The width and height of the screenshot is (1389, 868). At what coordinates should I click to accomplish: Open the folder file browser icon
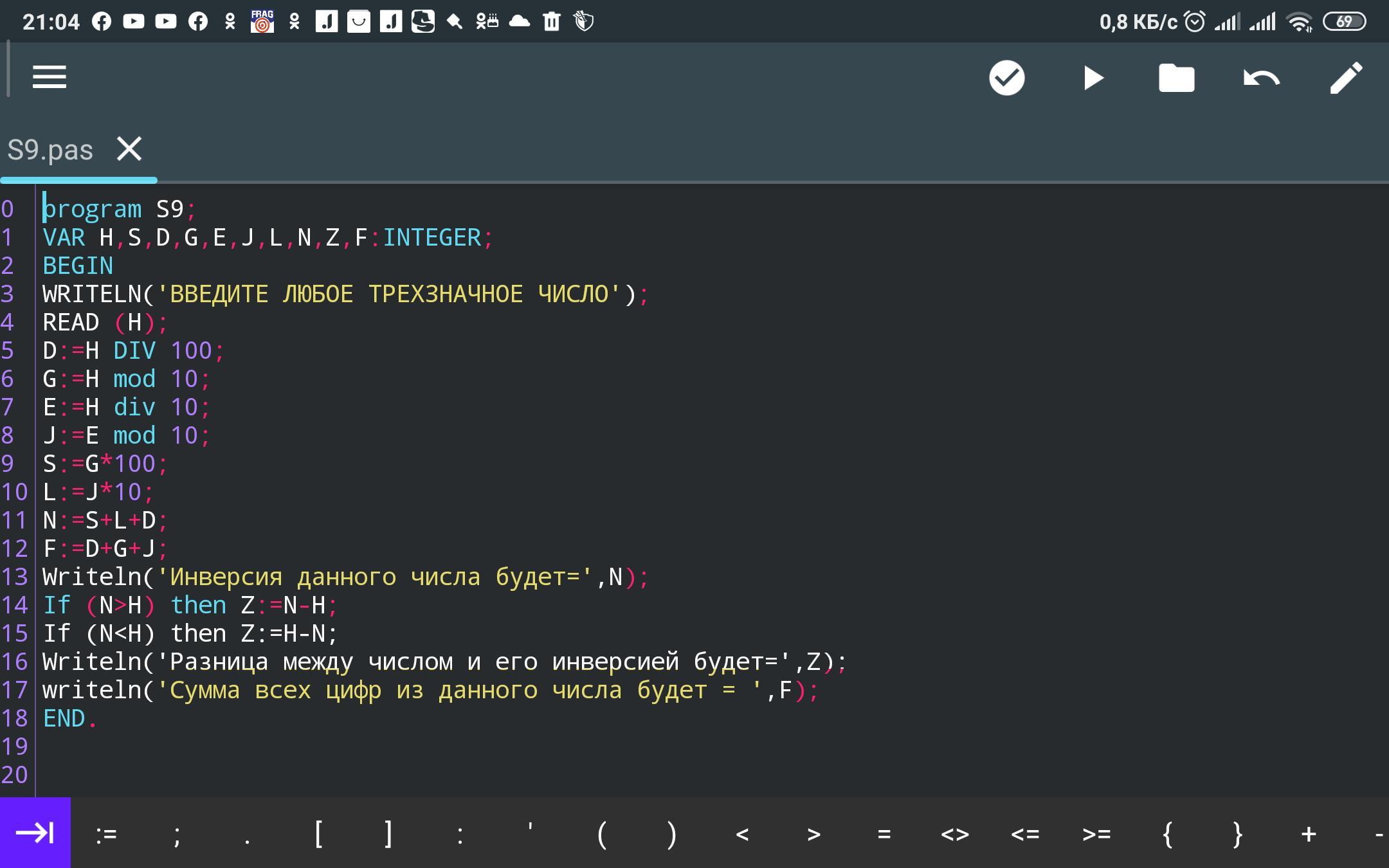(1176, 78)
